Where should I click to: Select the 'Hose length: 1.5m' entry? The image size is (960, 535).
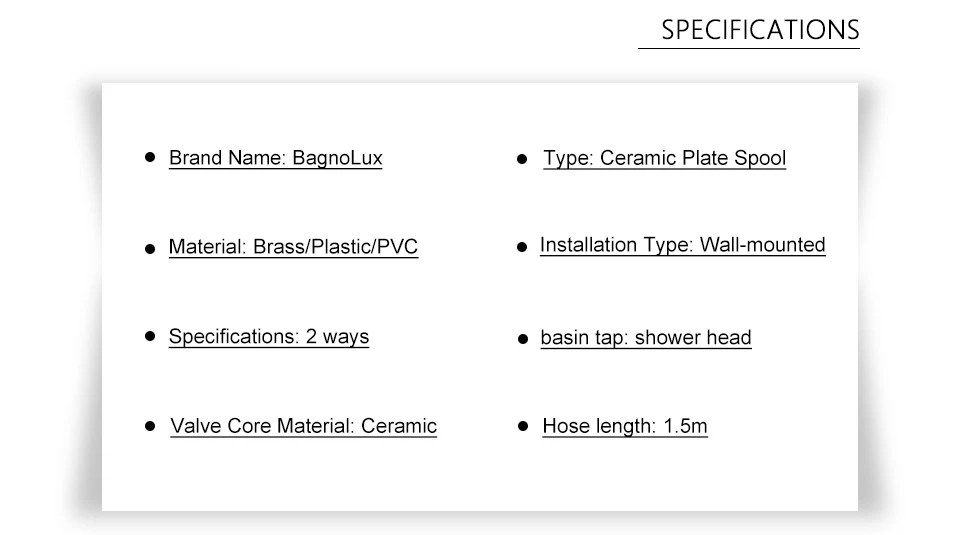(x=624, y=427)
